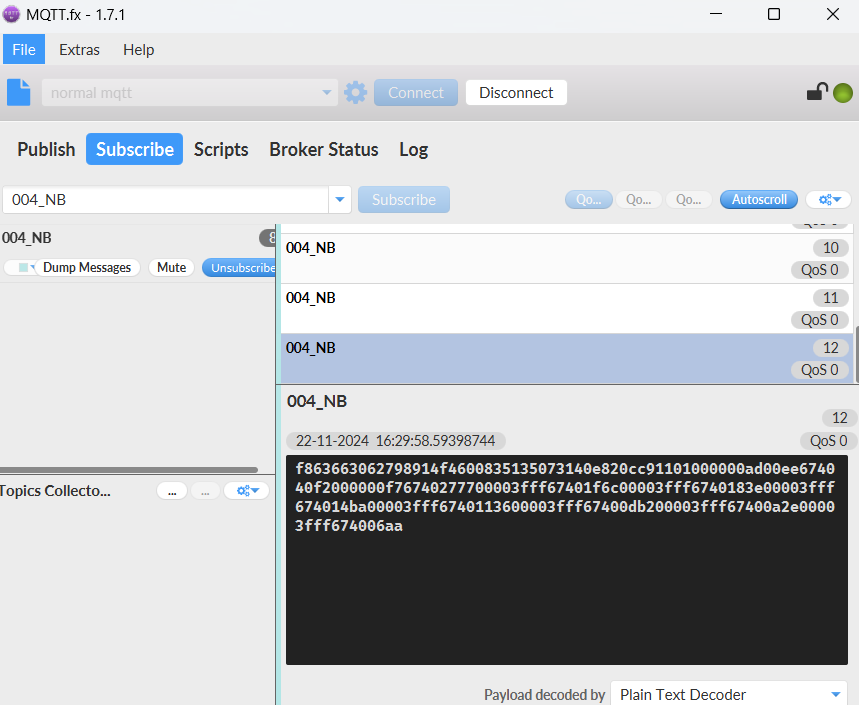Click the message list vertical scrollbar
859x705 pixels.
[x=857, y=354]
